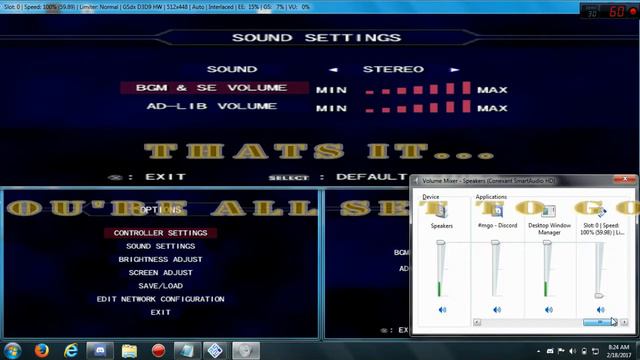Click the battery power icon in tray
This screenshot has width=640, height=360.
[584, 351]
